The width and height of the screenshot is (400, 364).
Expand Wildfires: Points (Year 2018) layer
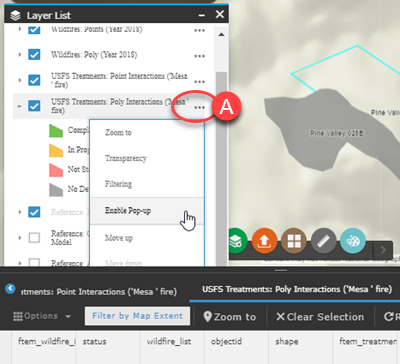(x=19, y=29)
